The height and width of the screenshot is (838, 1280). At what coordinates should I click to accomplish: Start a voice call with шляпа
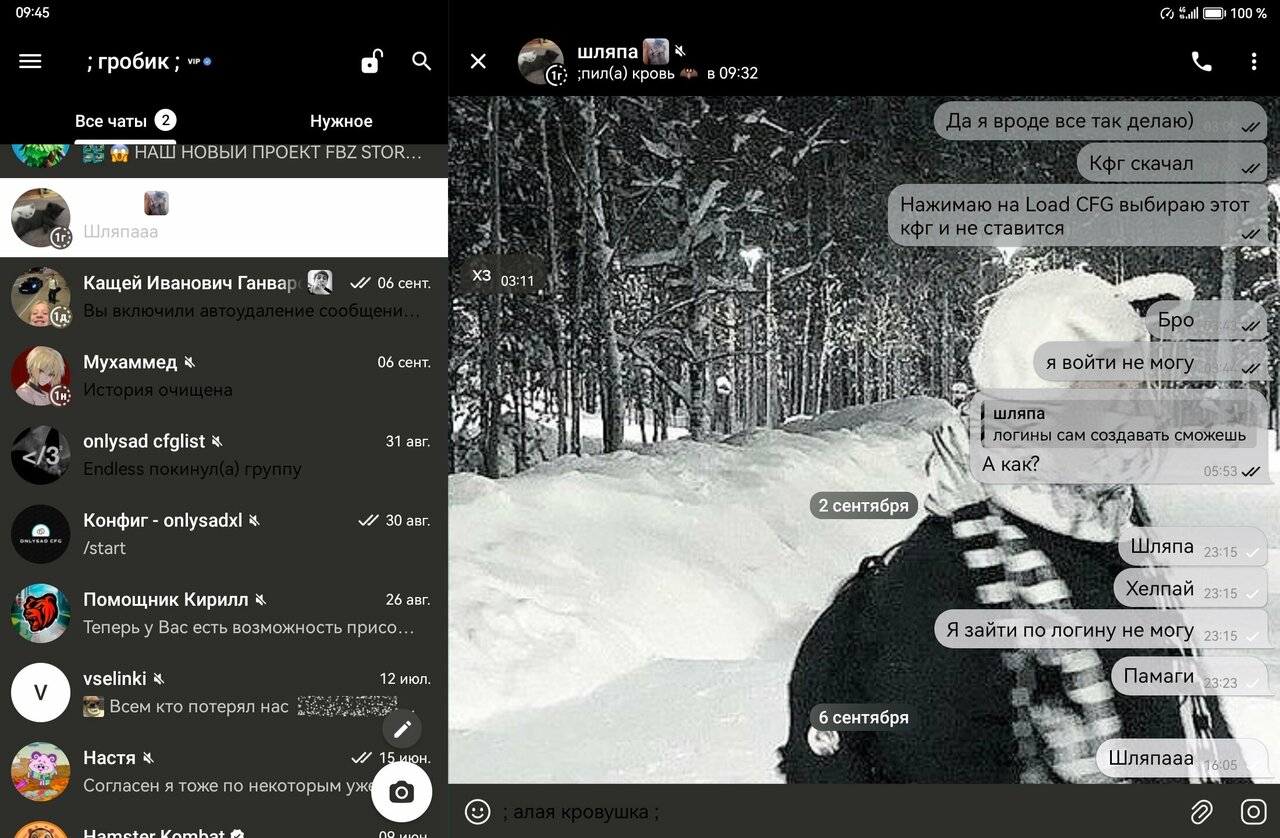coord(1201,61)
